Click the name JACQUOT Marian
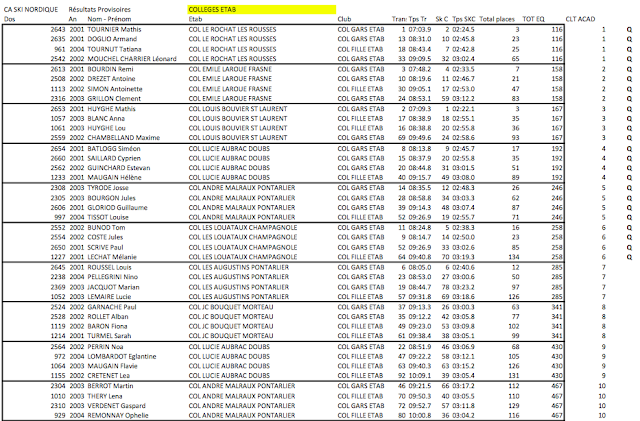Image resolution: width=640 pixels, height=421 pixels. (x=113, y=287)
